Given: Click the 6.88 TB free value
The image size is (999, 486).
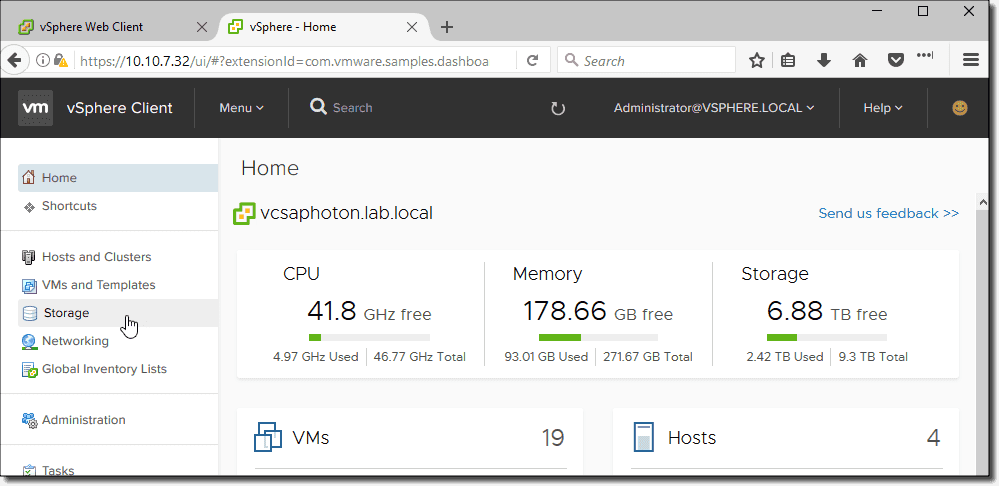Looking at the screenshot, I should click(827, 311).
